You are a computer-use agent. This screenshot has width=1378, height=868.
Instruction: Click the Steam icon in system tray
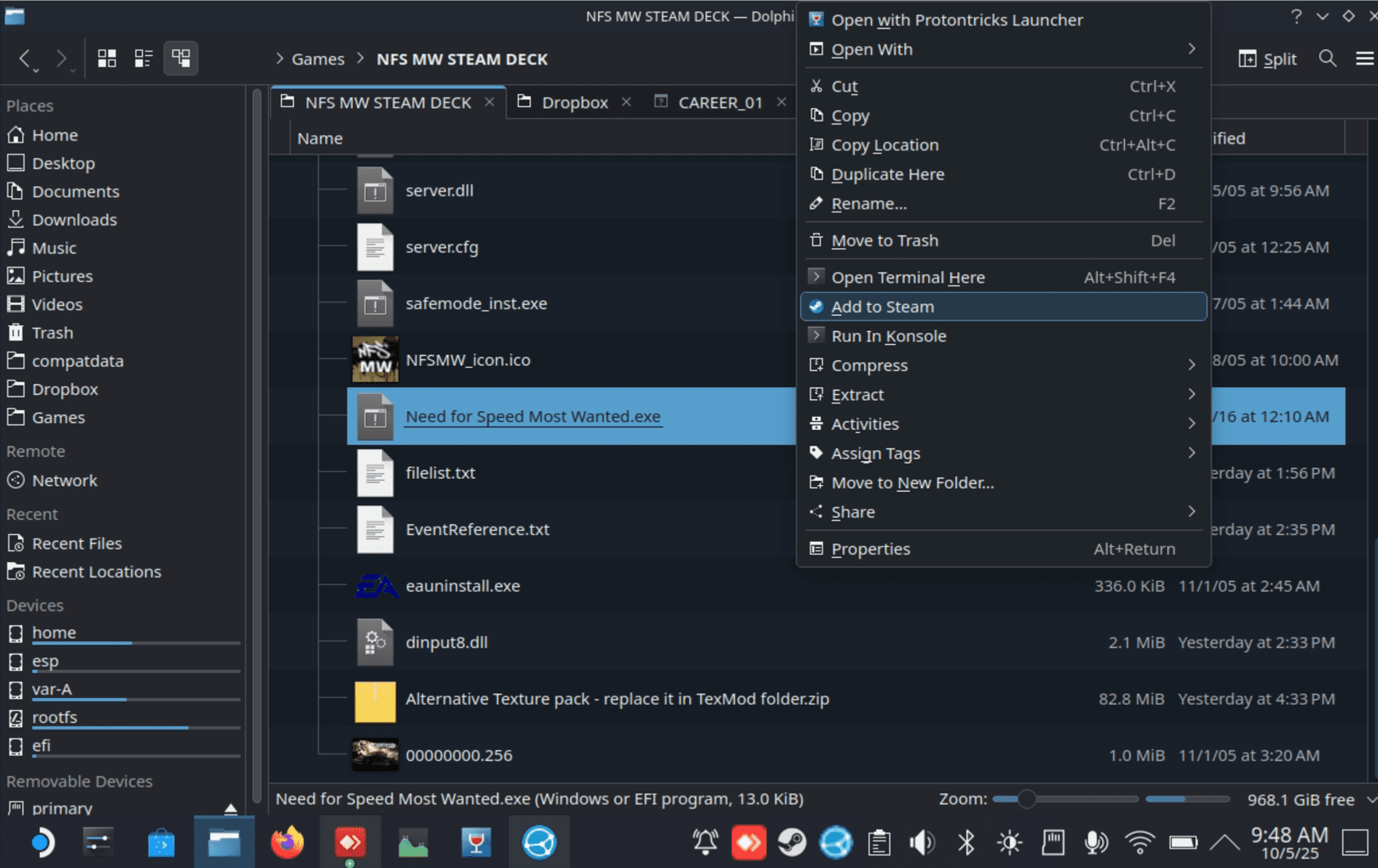[792, 843]
